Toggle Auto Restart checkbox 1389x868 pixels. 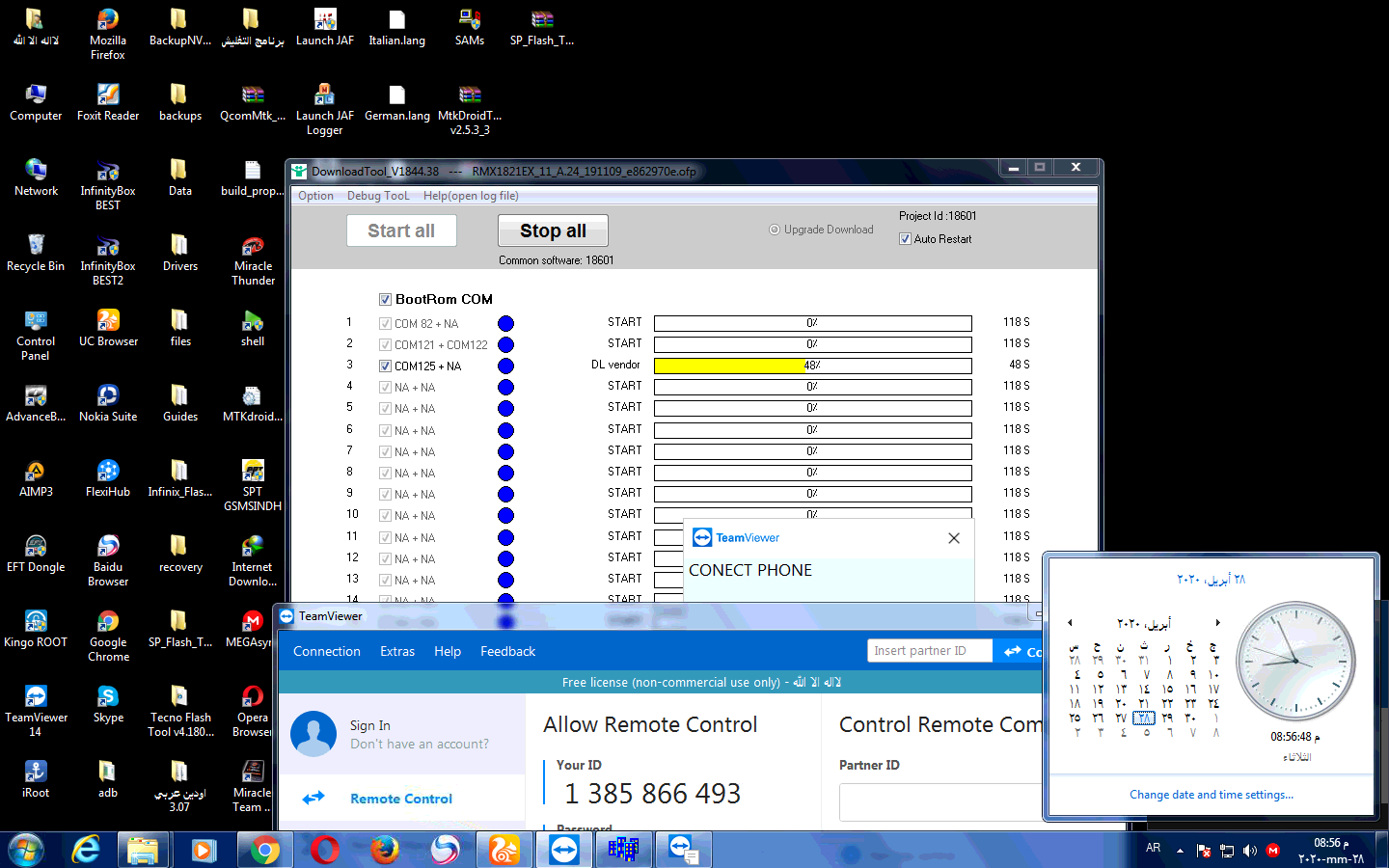click(905, 239)
